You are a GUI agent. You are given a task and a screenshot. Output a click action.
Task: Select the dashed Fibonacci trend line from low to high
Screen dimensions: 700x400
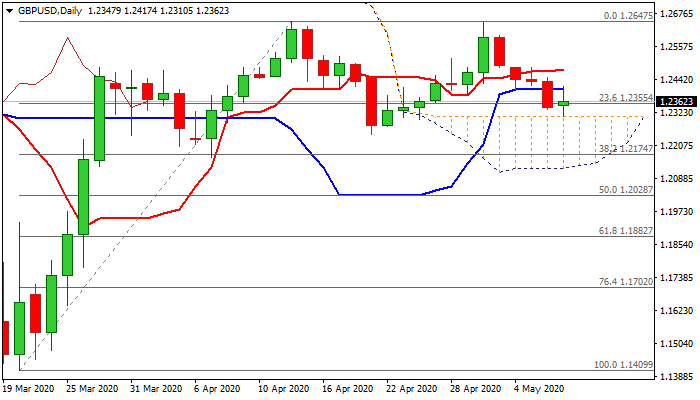pos(156,197)
